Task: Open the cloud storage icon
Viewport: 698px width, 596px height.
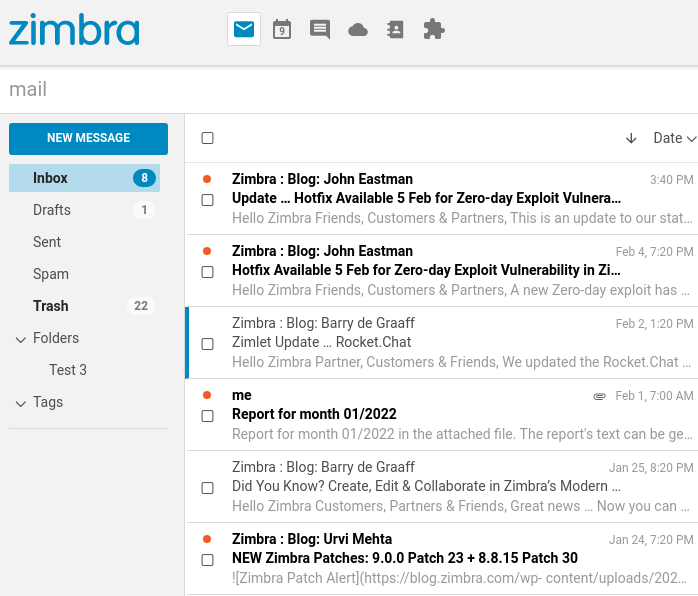Action: tap(357, 30)
